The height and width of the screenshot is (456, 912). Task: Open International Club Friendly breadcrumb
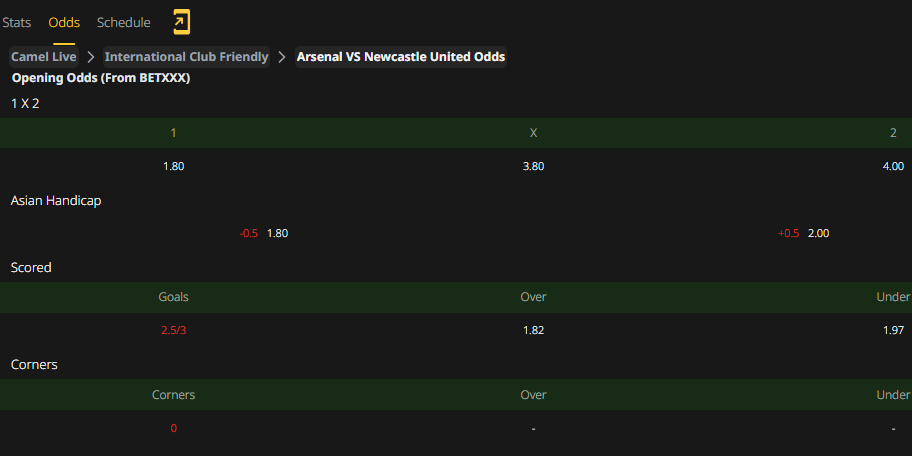186,57
